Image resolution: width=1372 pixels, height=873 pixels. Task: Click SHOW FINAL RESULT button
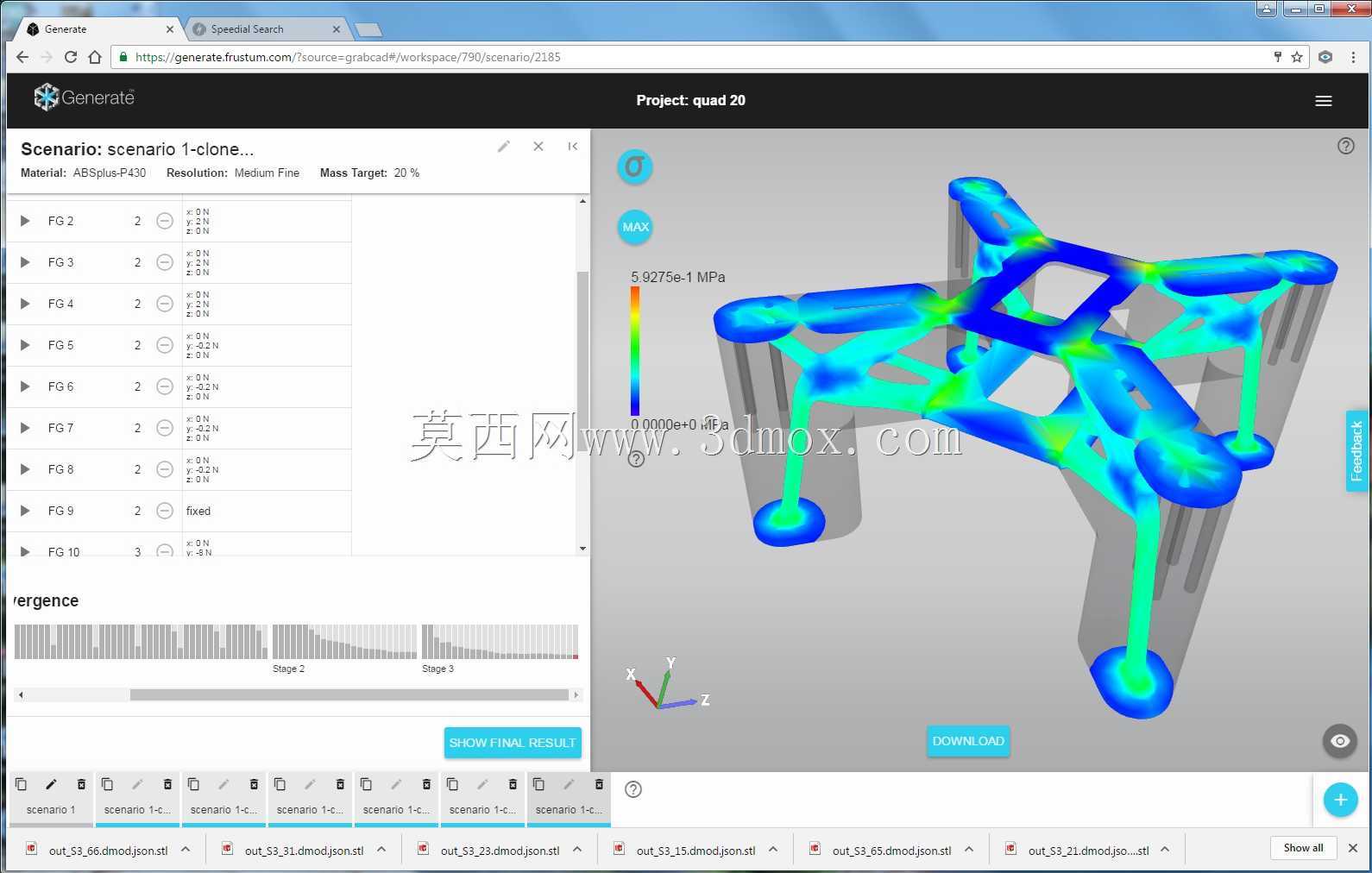click(x=513, y=743)
